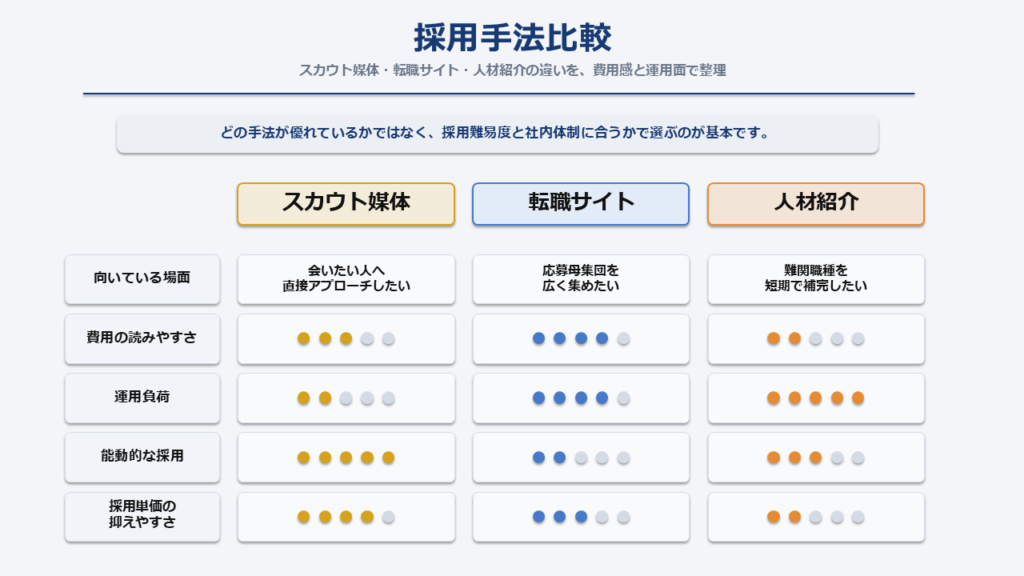Click the 会いたい人へ直接アプローチしたい cell
The height and width of the screenshot is (576, 1024).
pos(345,279)
